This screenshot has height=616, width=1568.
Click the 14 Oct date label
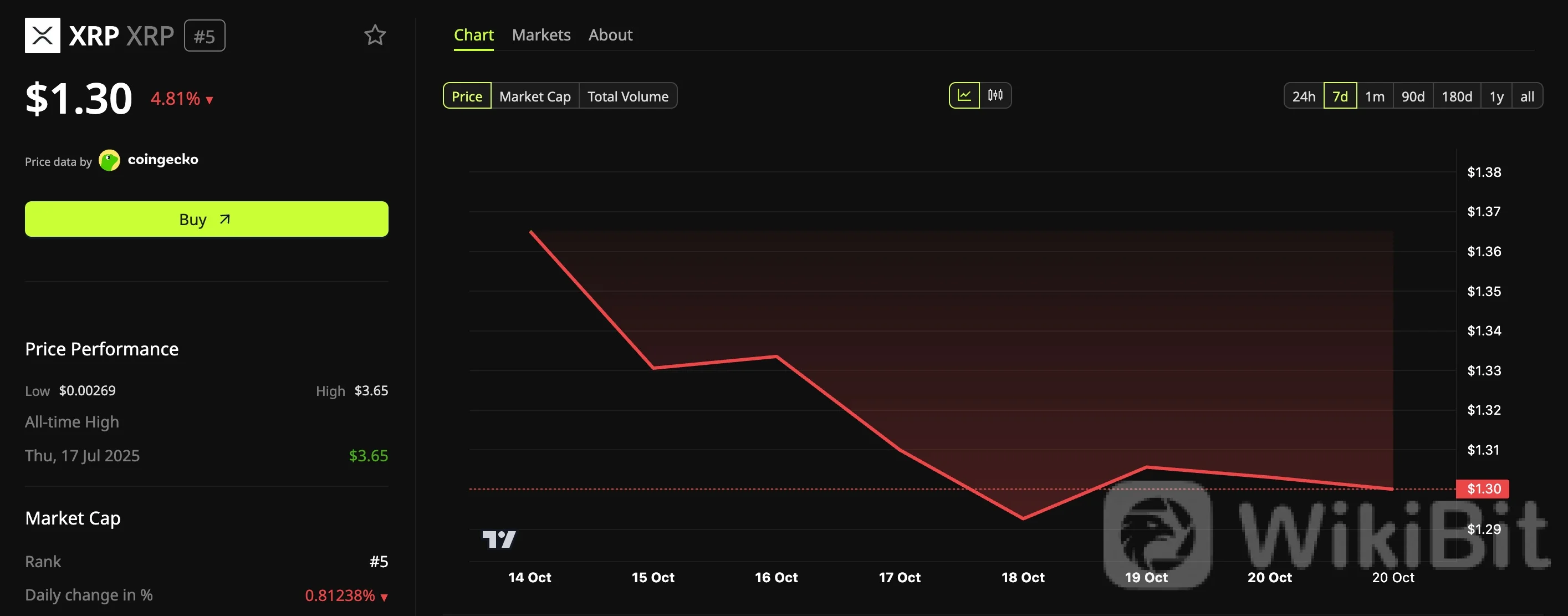(x=529, y=578)
